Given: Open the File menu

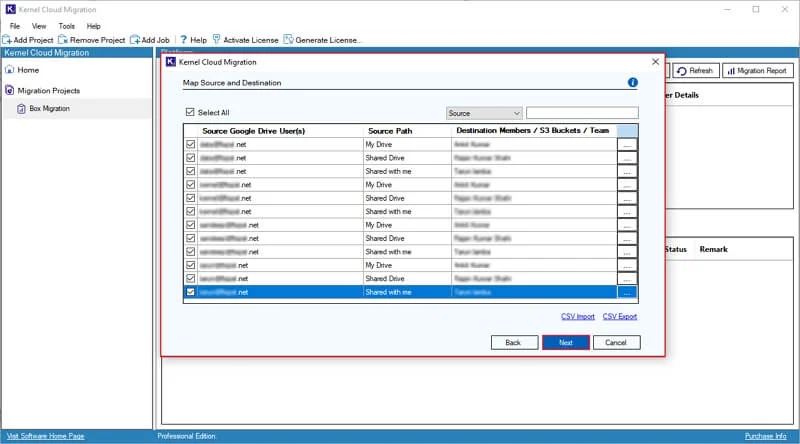Looking at the screenshot, I should pos(15,26).
